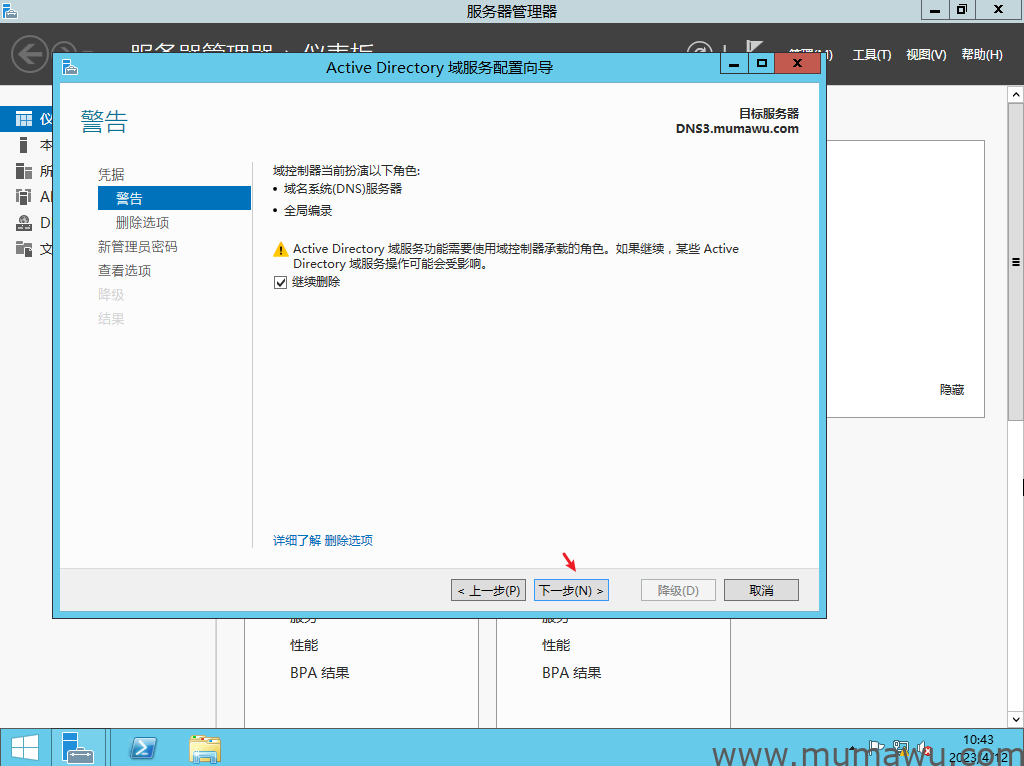Uncheck the 继续删除 checkbox
The height and width of the screenshot is (766, 1024).
point(280,283)
